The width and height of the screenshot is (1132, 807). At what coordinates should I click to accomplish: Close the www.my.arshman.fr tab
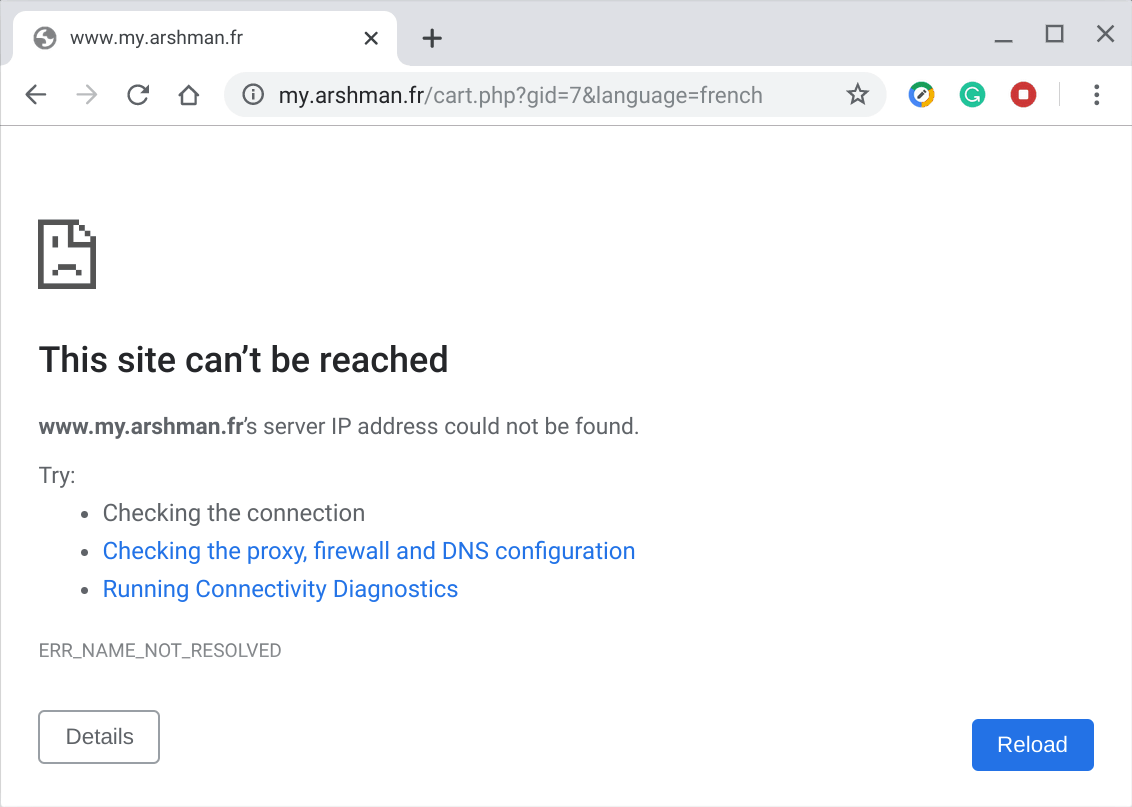click(x=371, y=38)
